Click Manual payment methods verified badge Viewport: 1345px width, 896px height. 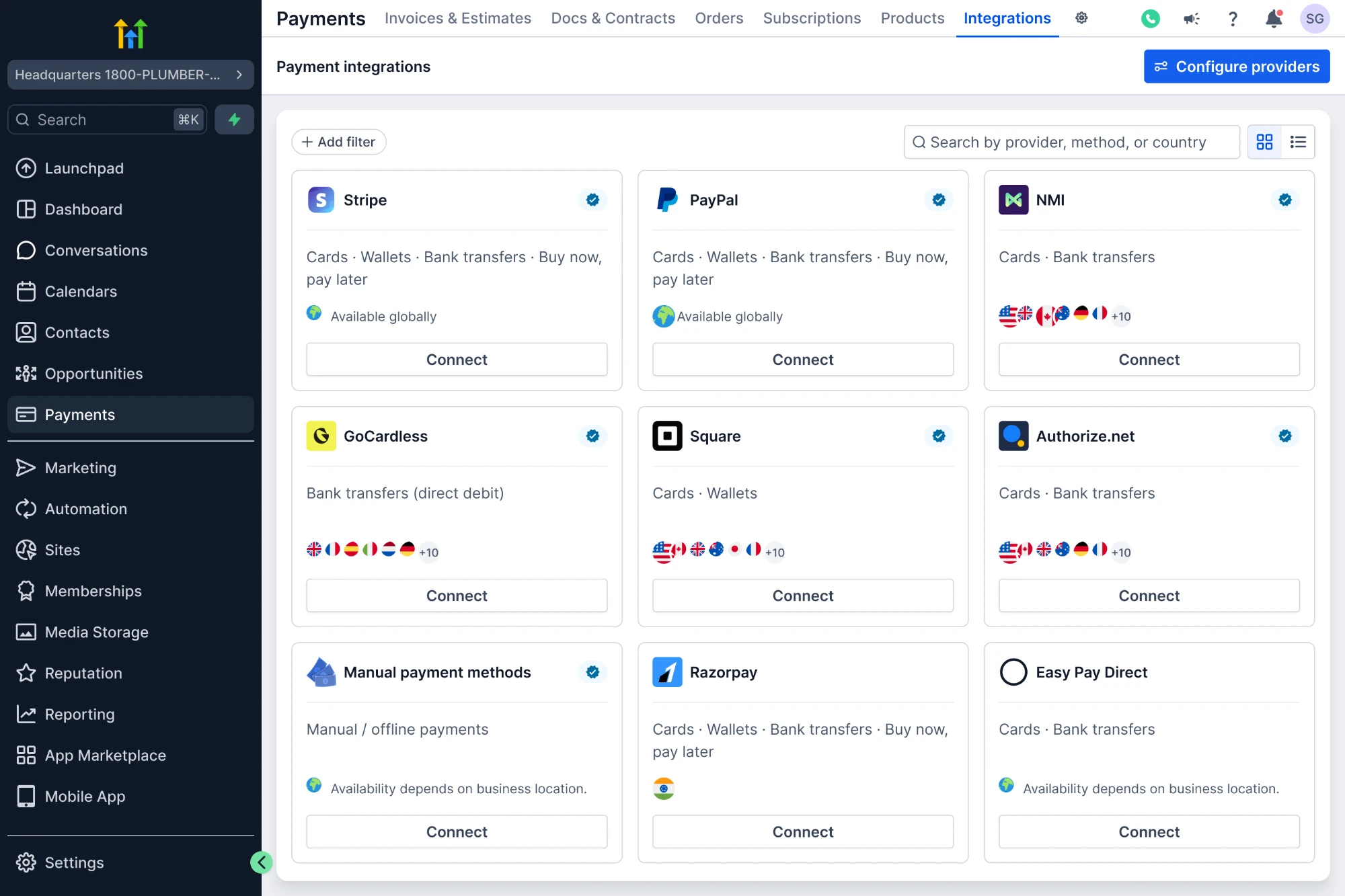click(592, 671)
